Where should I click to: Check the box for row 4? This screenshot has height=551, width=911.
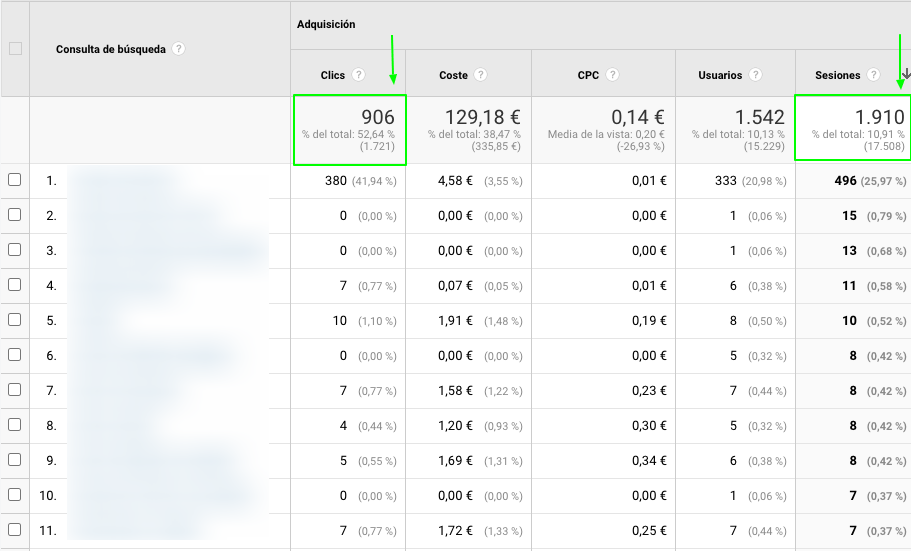15,284
